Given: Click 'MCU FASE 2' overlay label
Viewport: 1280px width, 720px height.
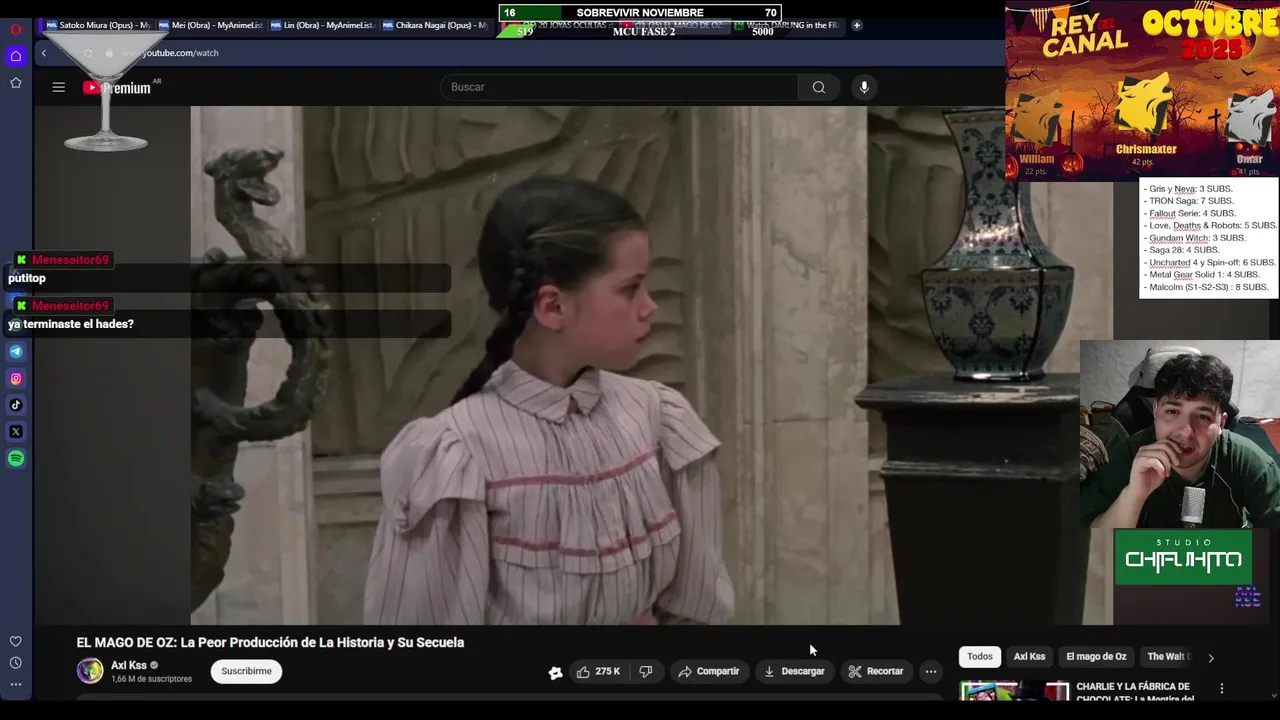Looking at the screenshot, I should [x=644, y=32].
